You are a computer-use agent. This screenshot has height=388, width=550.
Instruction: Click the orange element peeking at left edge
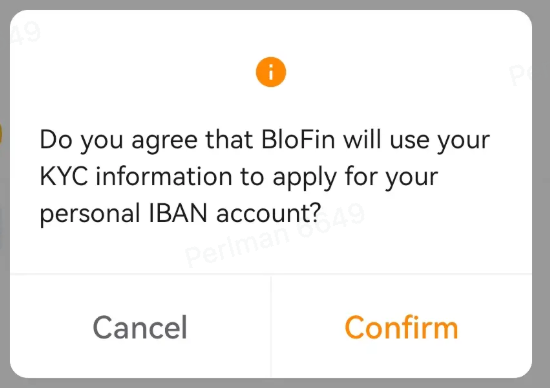tap(1, 134)
